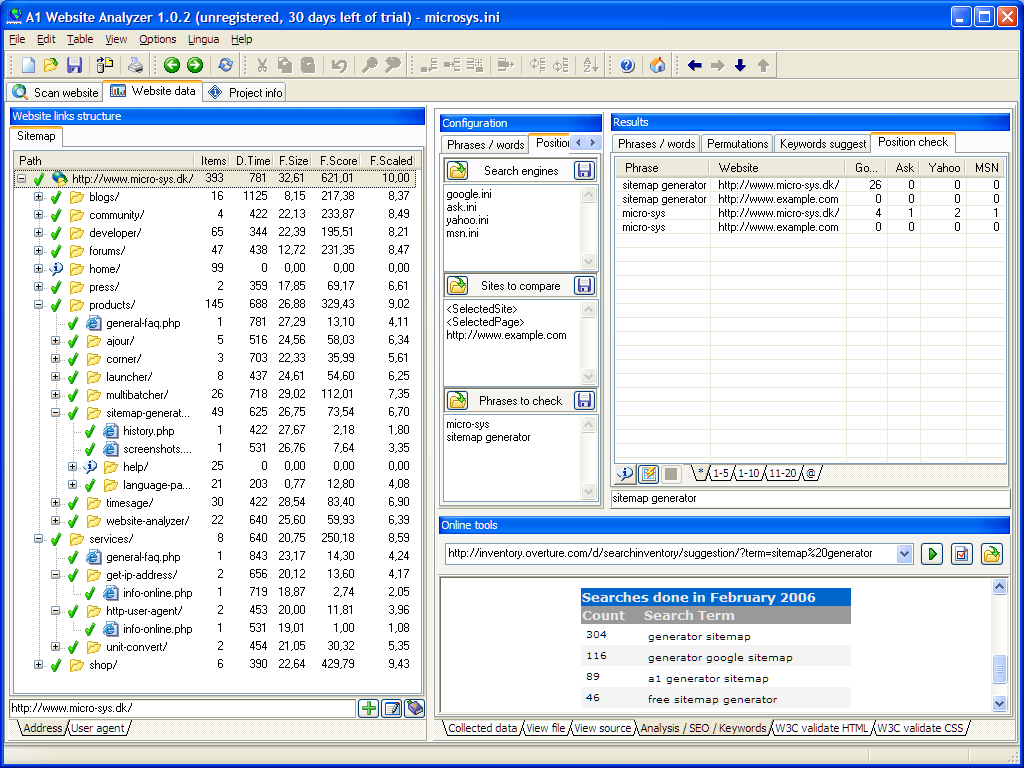The width and height of the screenshot is (1024, 768).
Task: Click the scissors cut icon
Action: coord(262,65)
